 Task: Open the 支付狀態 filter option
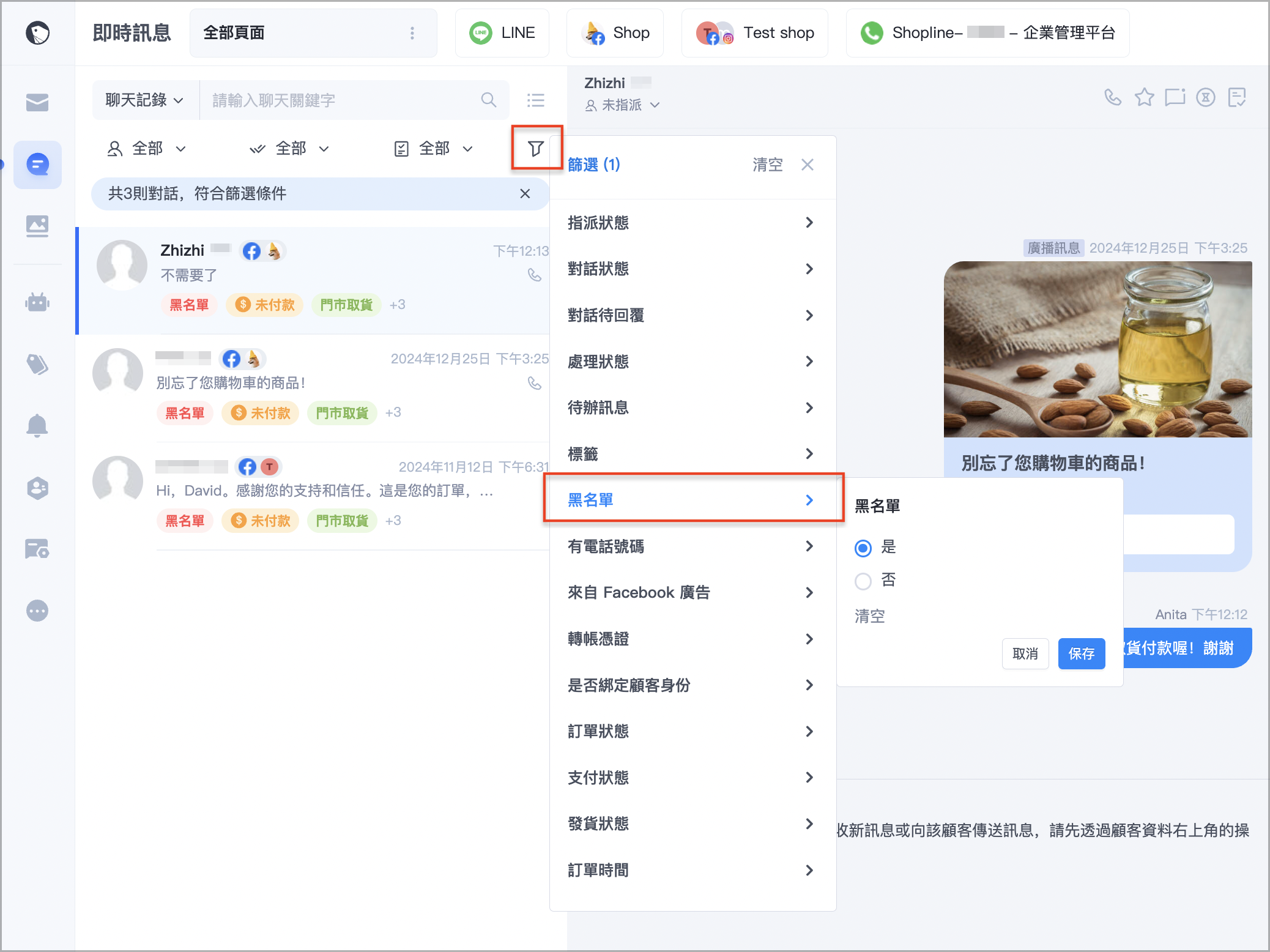point(692,778)
